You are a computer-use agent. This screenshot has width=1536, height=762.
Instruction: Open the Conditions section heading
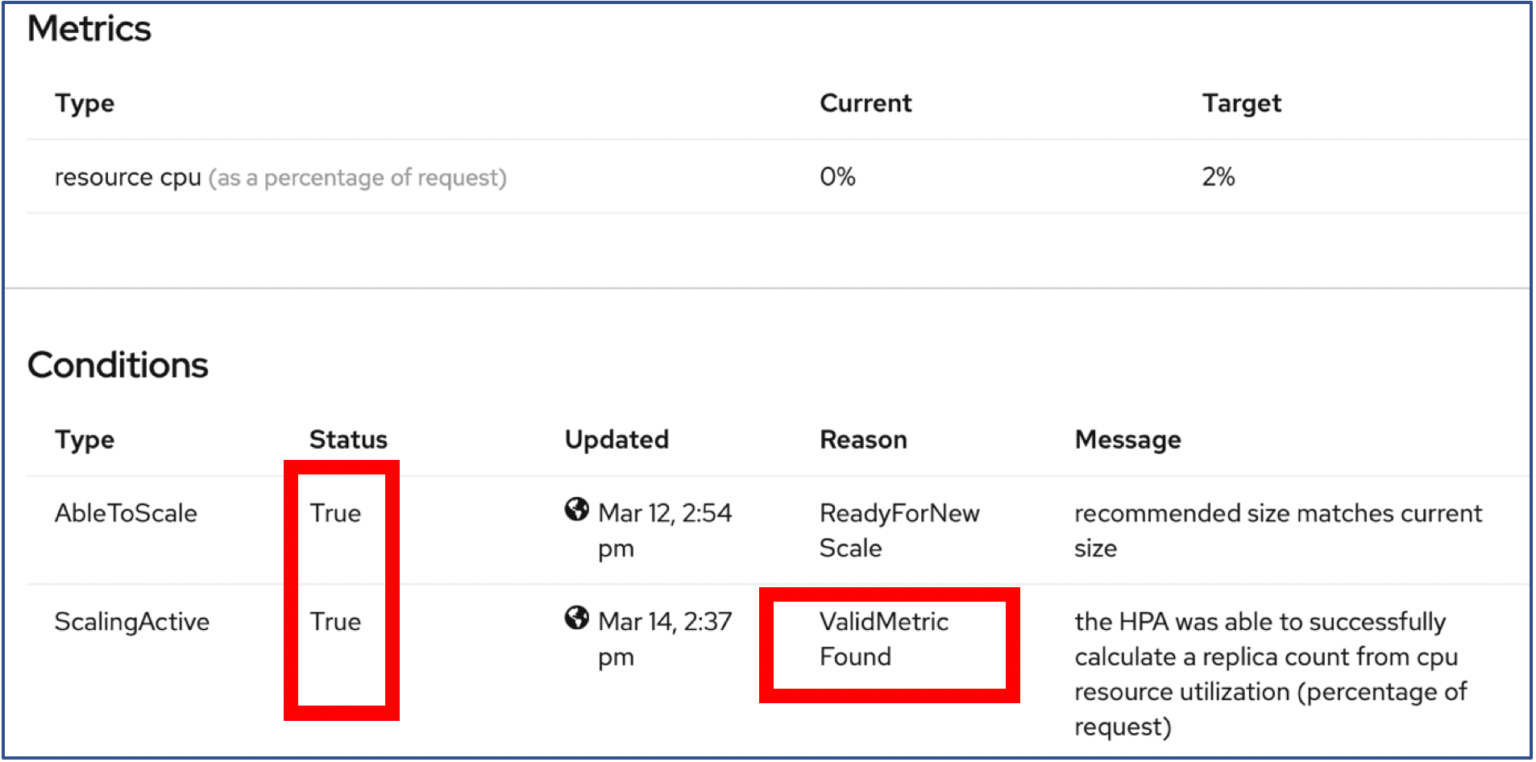(x=118, y=364)
